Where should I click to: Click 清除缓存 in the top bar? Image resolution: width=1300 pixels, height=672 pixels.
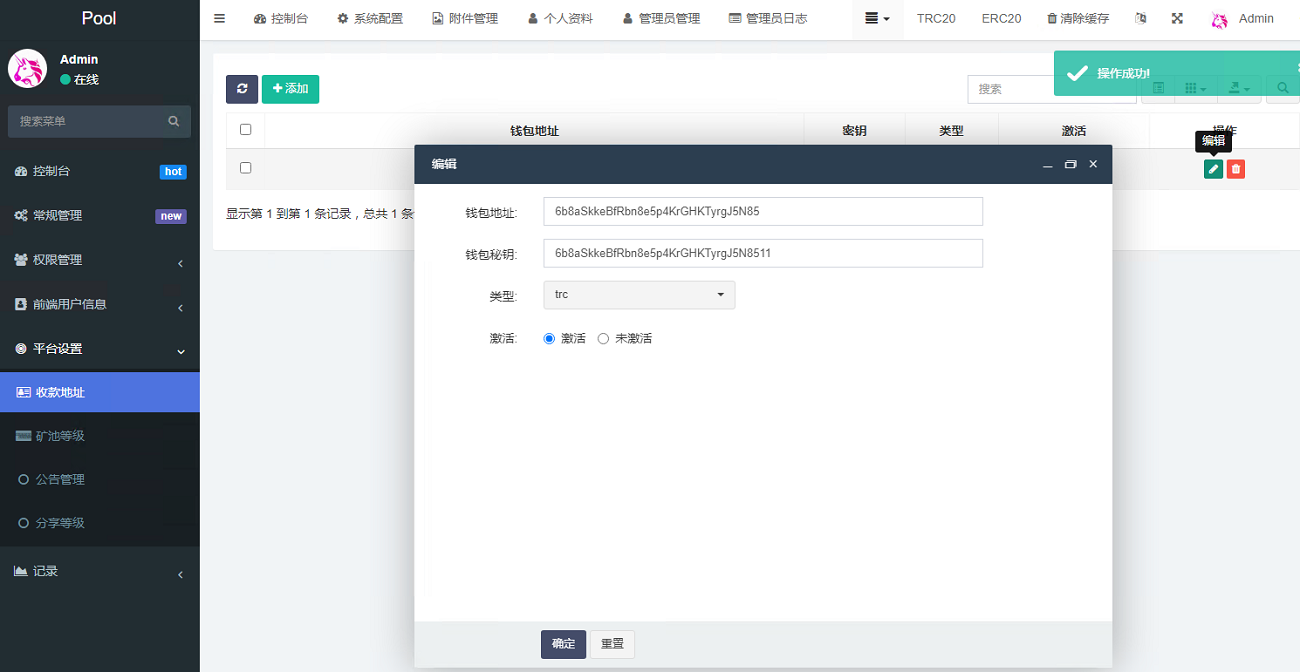point(1078,18)
